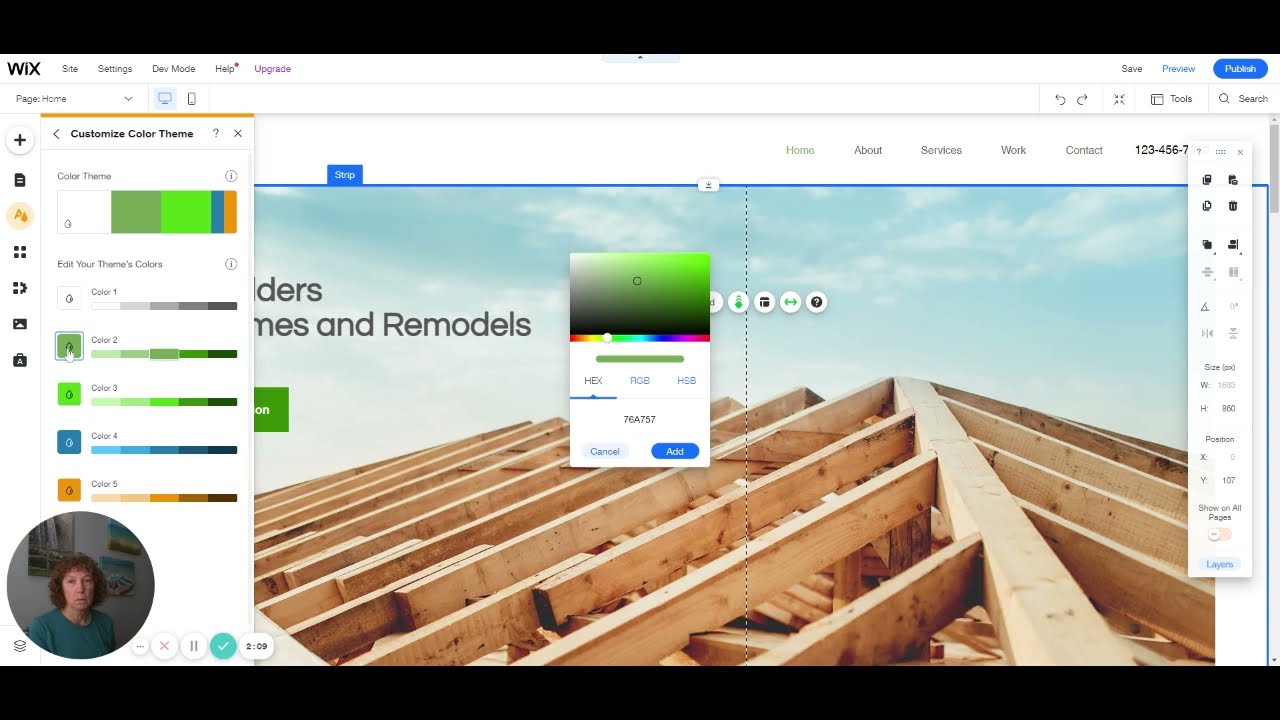Click the Preview link
The height and width of the screenshot is (720, 1280).
coord(1178,69)
